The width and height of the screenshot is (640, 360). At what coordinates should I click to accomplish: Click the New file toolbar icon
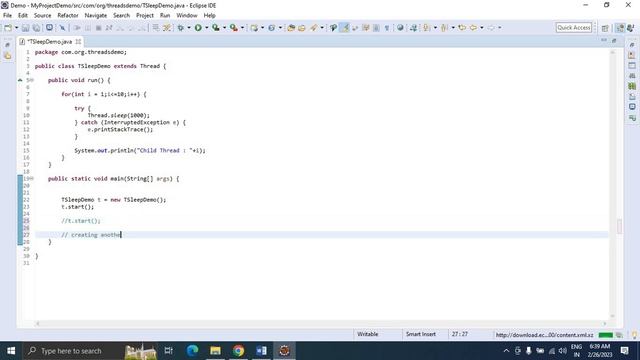(x=8, y=28)
